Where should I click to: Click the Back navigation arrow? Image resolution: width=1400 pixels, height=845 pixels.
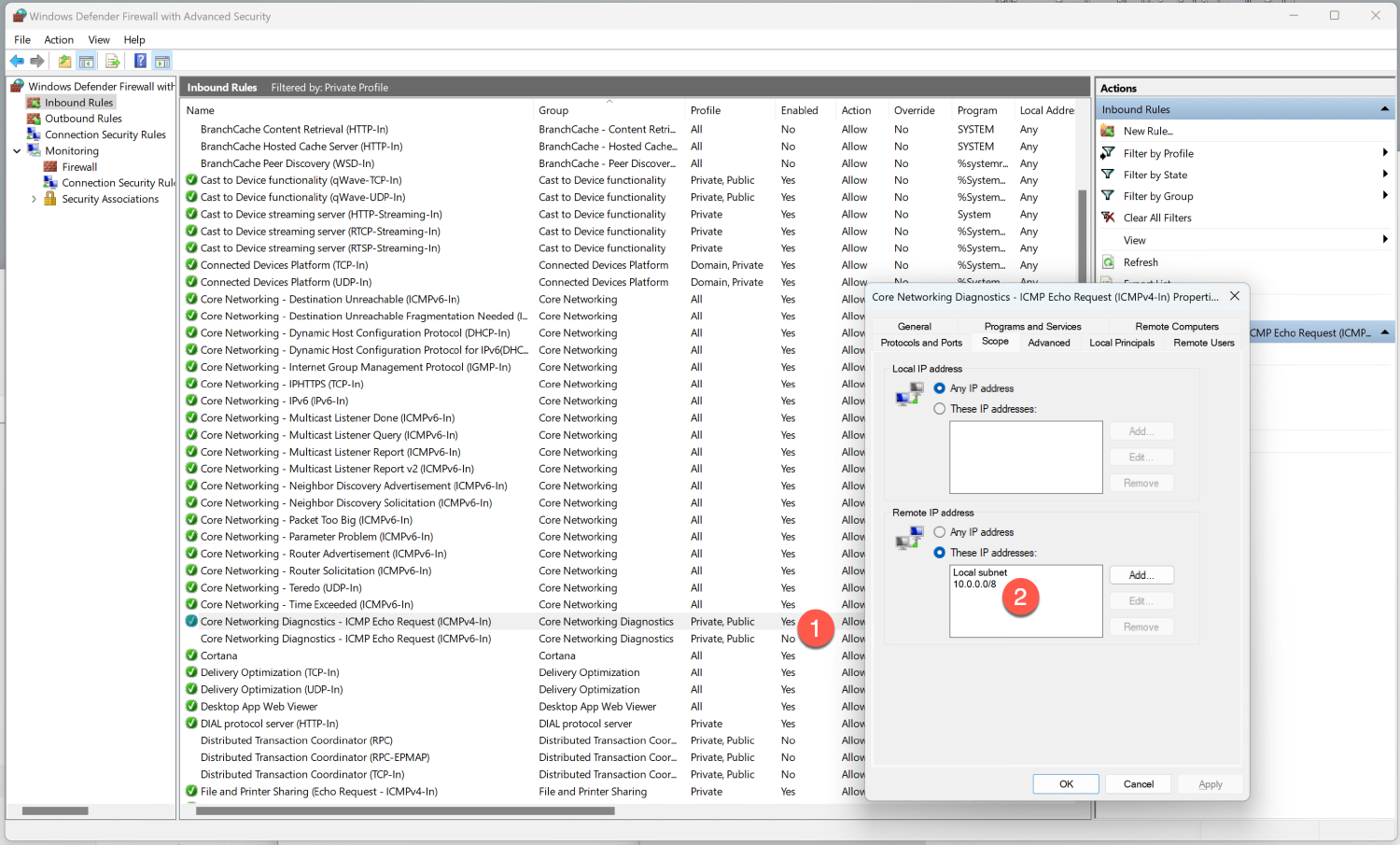tap(16, 61)
